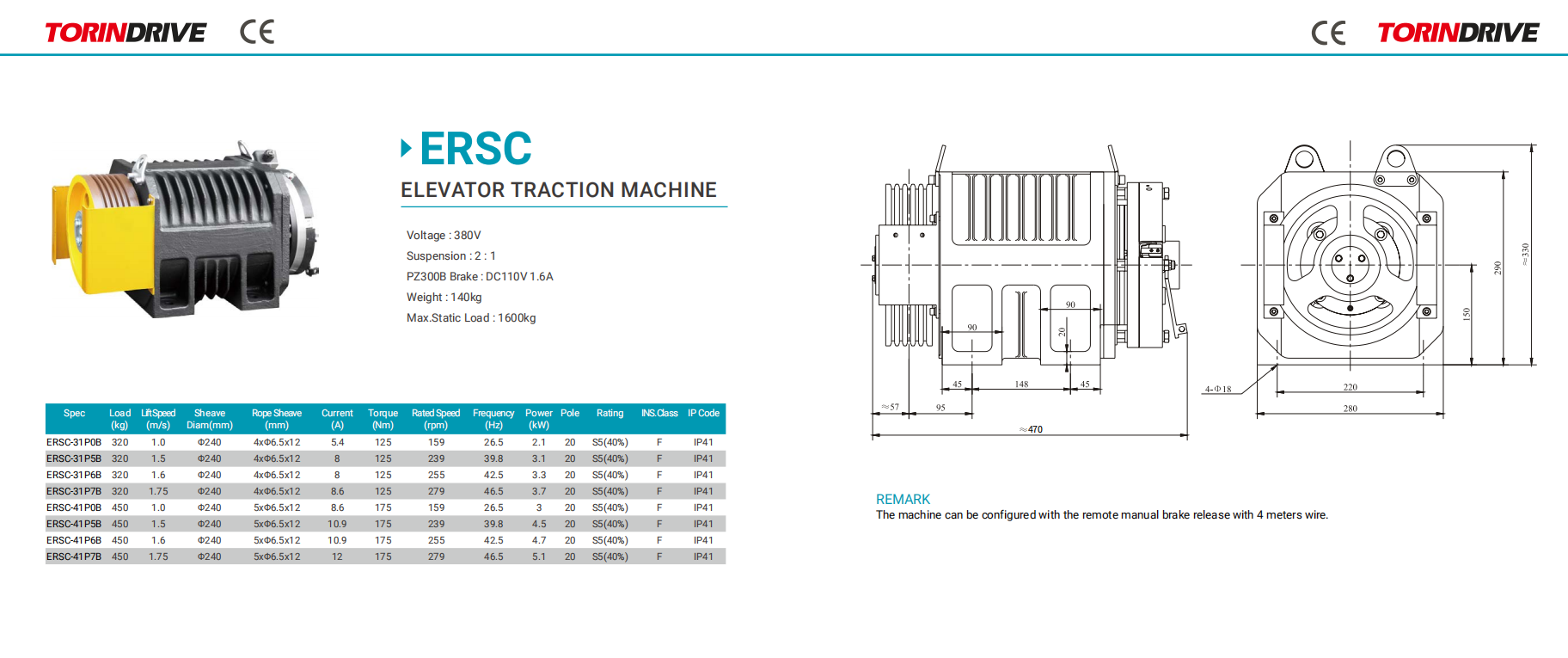
Task: Click the Sheave Diam(mm) column header
Action: click(210, 419)
